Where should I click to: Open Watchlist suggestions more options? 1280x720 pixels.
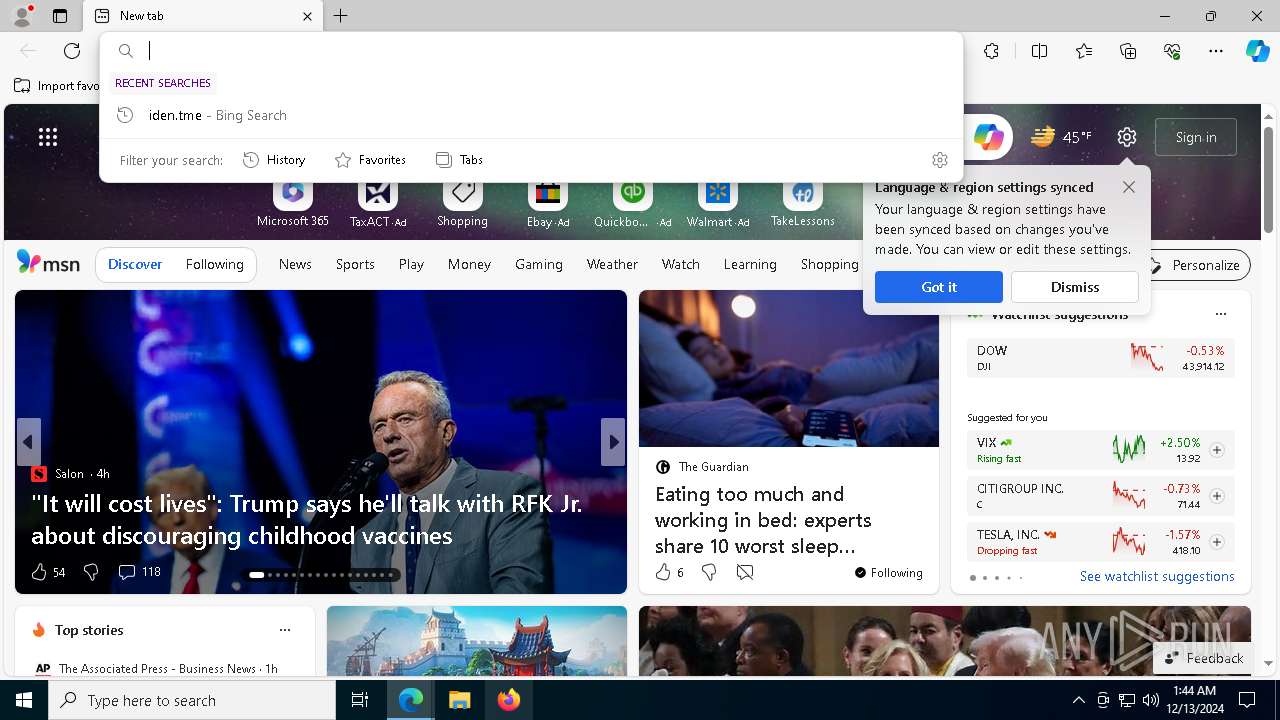[x=1220, y=314]
